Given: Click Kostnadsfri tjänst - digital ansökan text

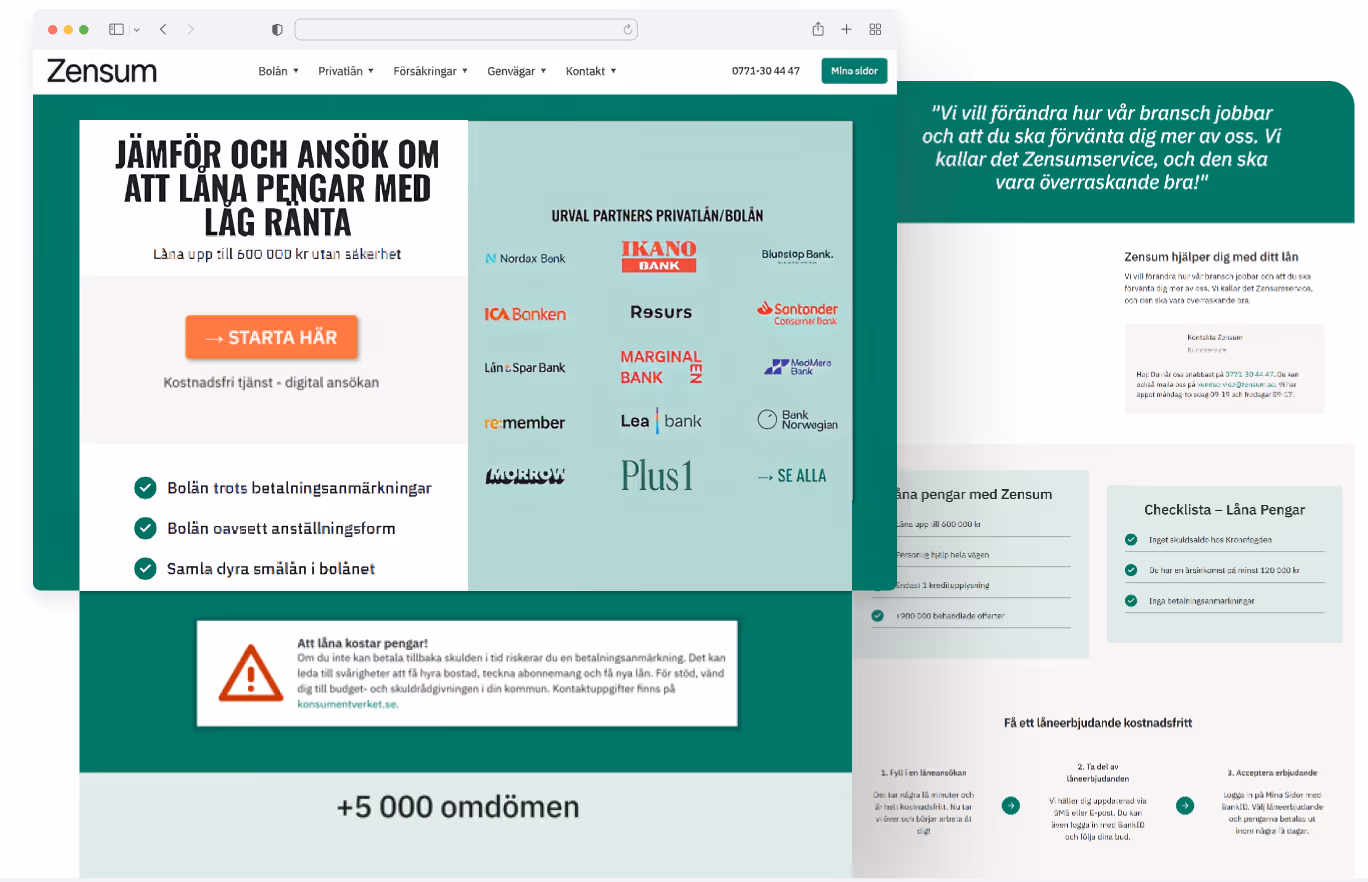Looking at the screenshot, I should pyautogui.click(x=271, y=382).
